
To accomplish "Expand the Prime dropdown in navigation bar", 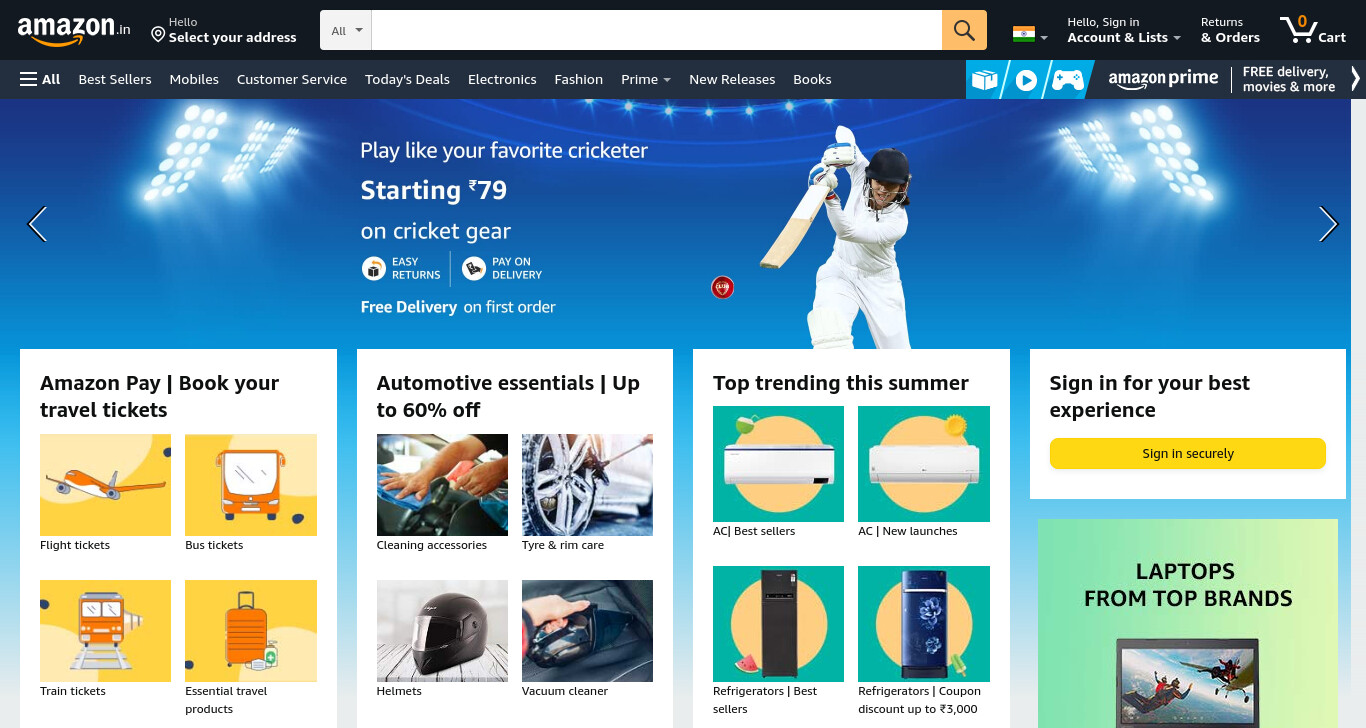I will (646, 79).
